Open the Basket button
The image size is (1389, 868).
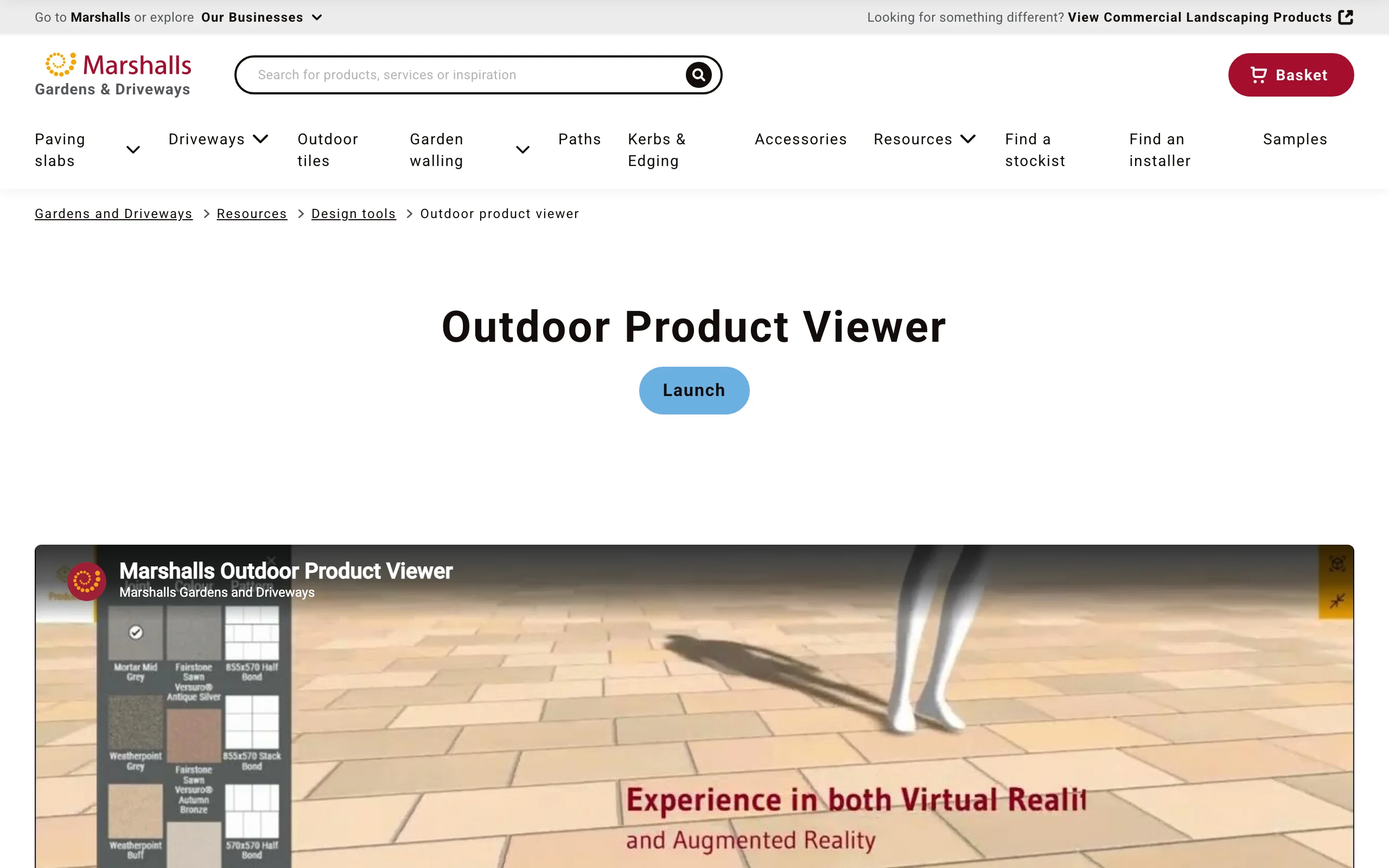(x=1291, y=75)
